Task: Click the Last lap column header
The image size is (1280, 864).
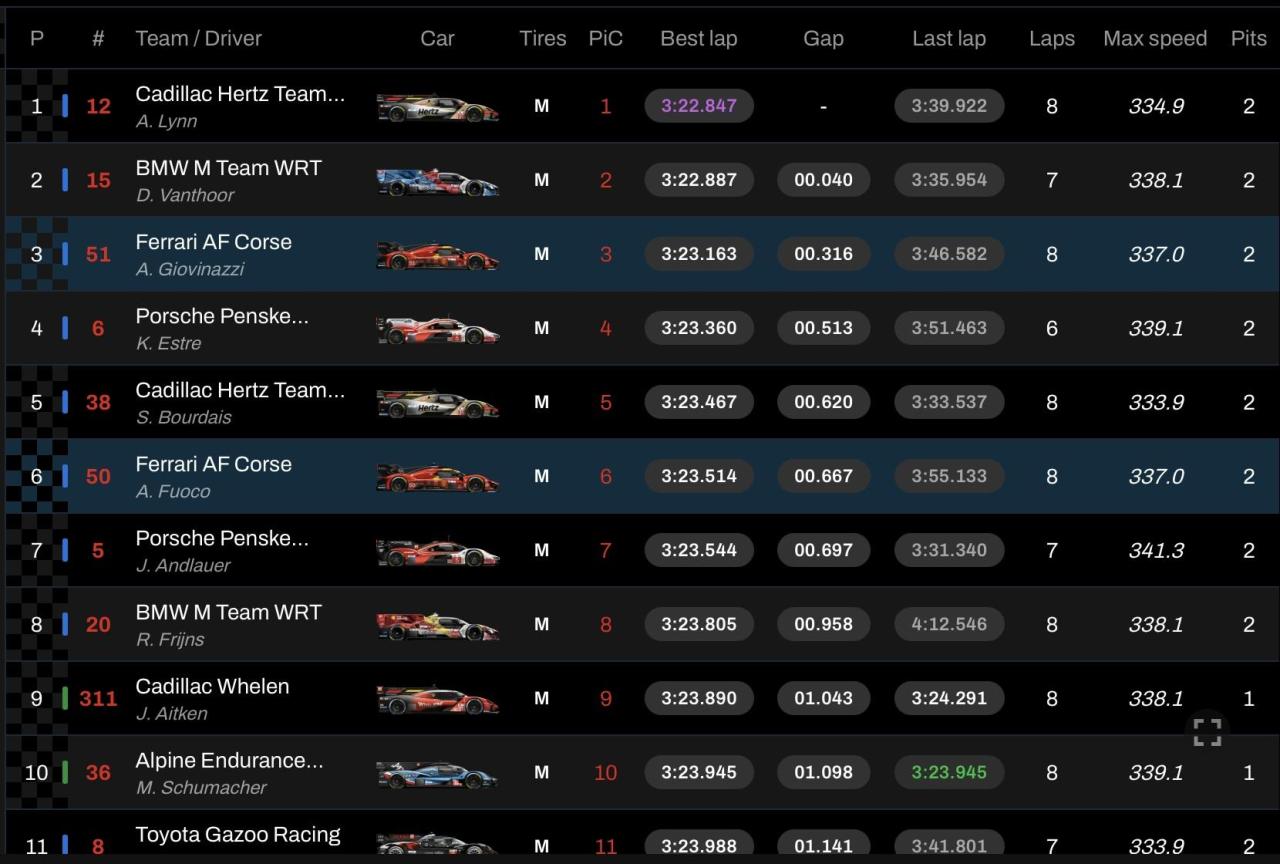Action: click(948, 39)
